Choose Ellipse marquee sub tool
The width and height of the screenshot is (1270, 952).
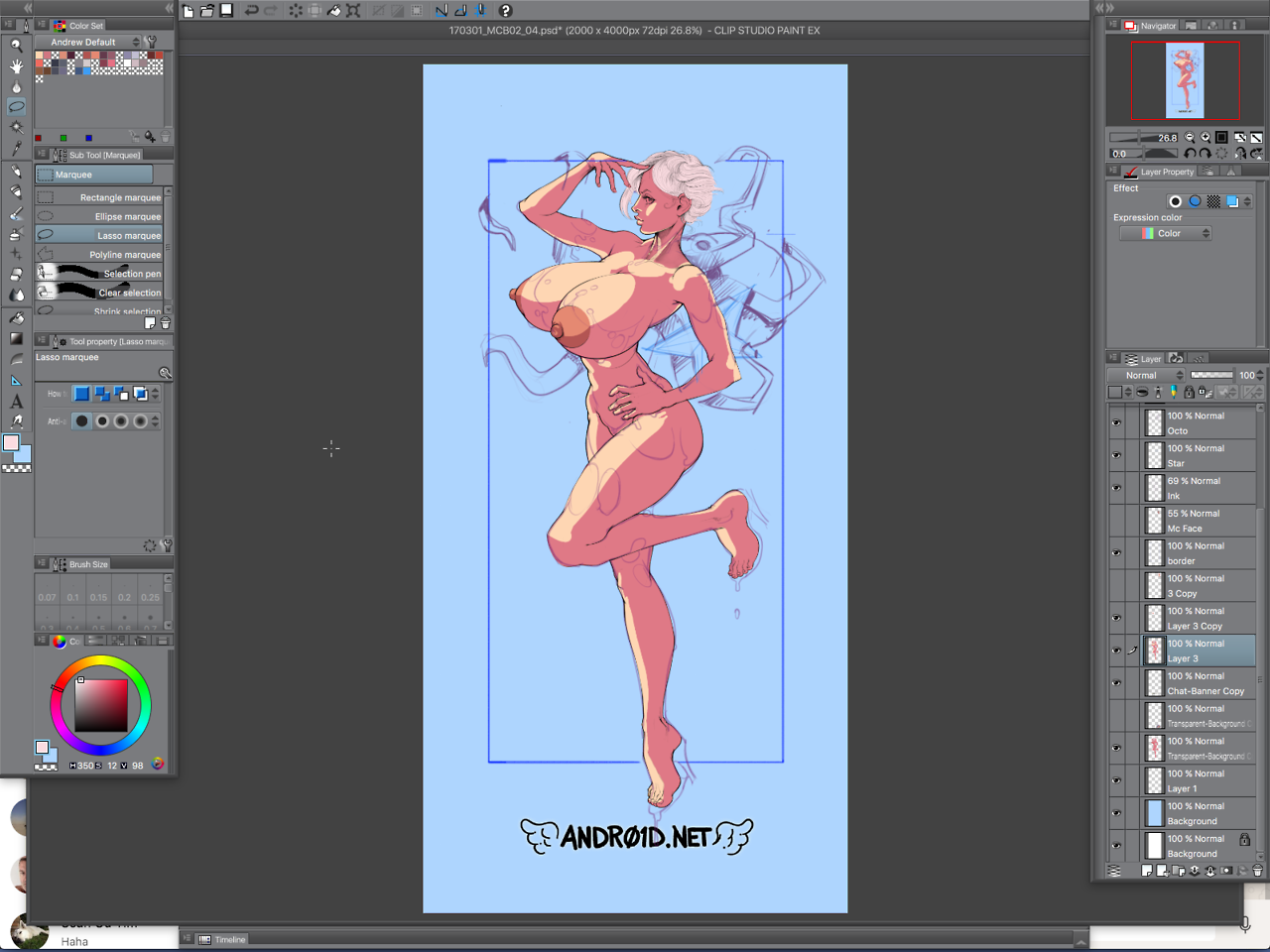tap(99, 216)
